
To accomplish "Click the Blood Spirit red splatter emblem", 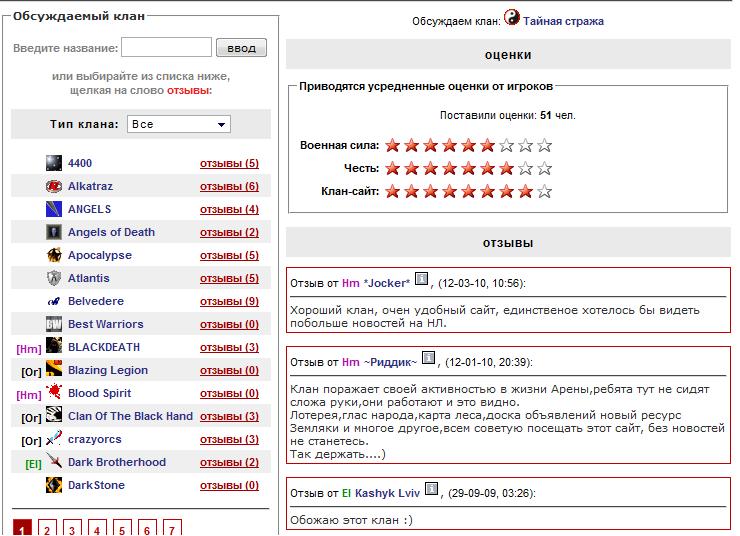I will [54, 391].
